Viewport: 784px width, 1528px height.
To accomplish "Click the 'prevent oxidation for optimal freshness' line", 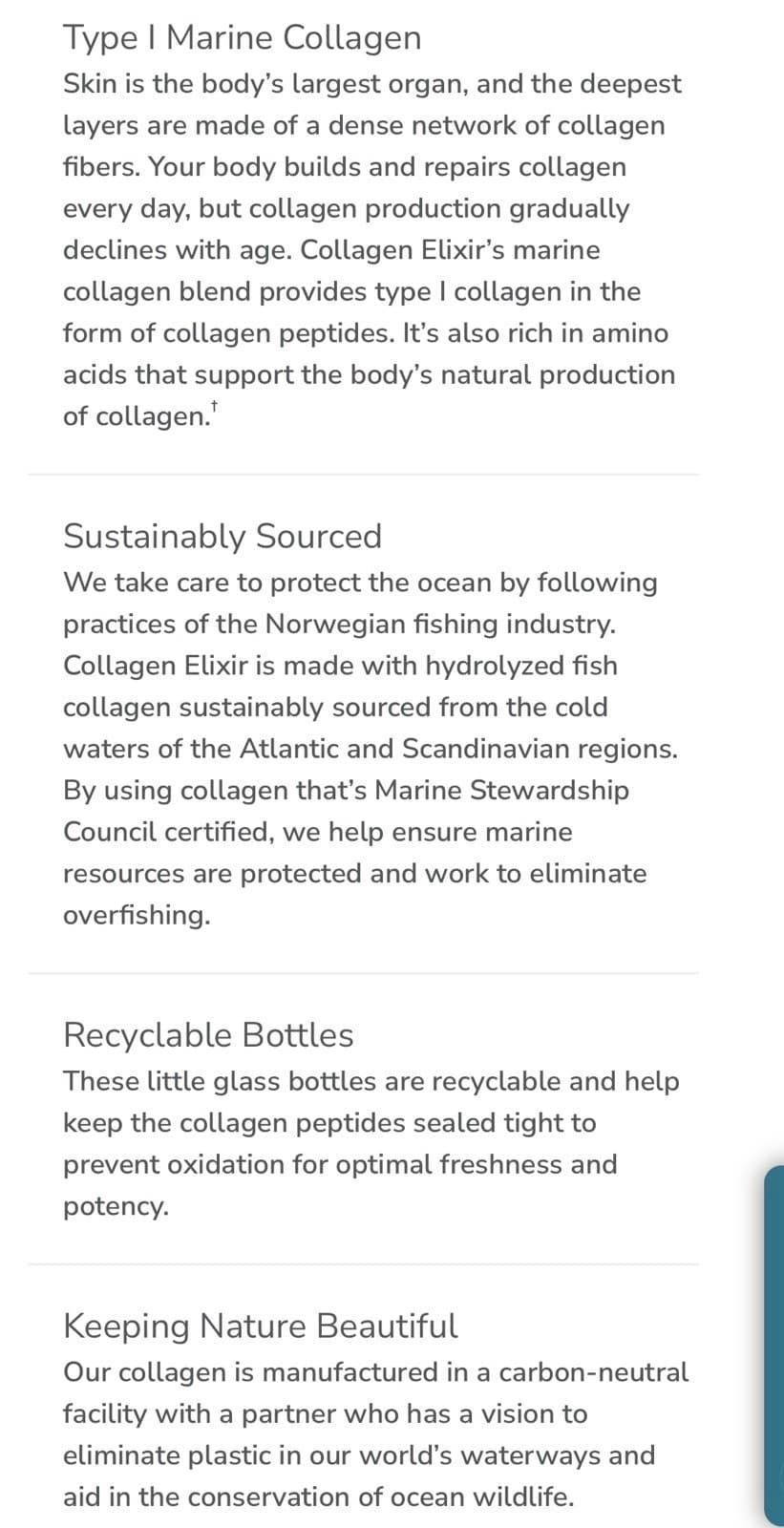I will (340, 1164).
